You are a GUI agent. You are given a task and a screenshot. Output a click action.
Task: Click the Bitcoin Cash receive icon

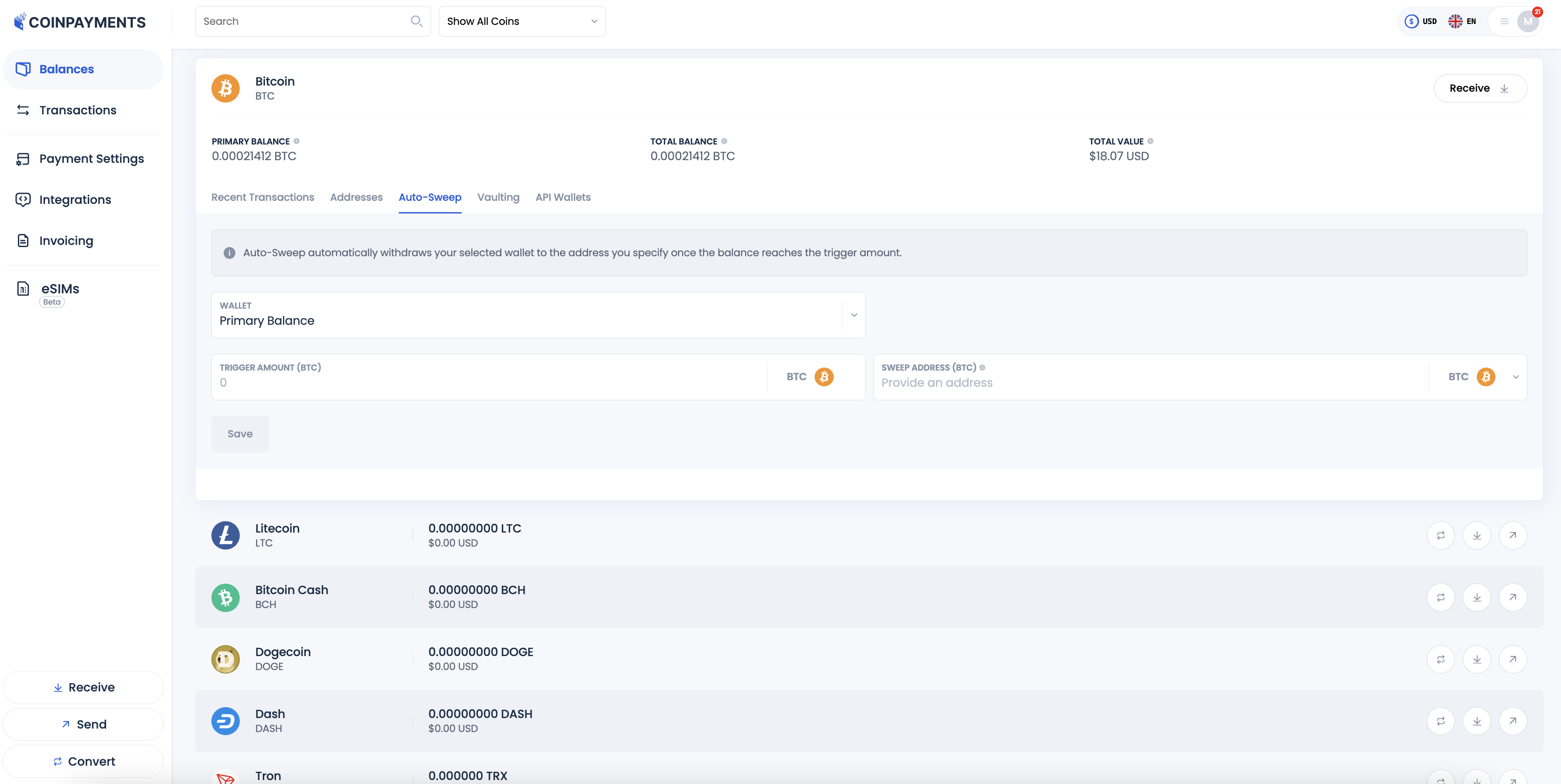(1477, 598)
